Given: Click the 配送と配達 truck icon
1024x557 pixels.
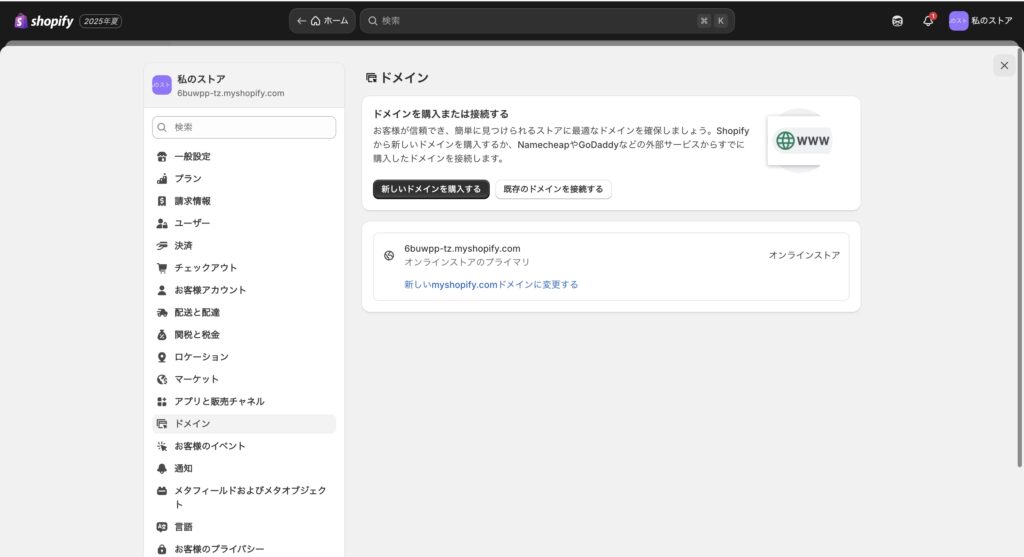Looking at the screenshot, I should (162, 313).
